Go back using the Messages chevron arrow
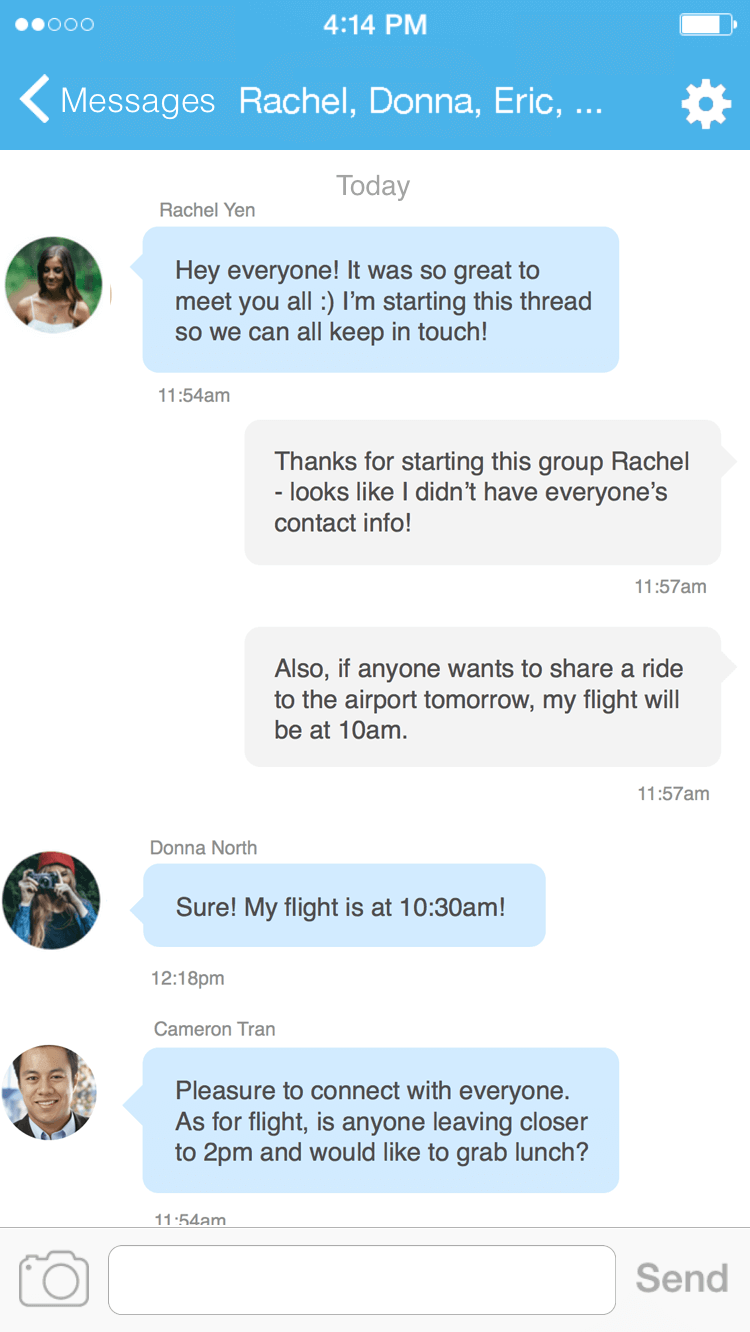Image resolution: width=750 pixels, height=1332 pixels. [x=34, y=101]
